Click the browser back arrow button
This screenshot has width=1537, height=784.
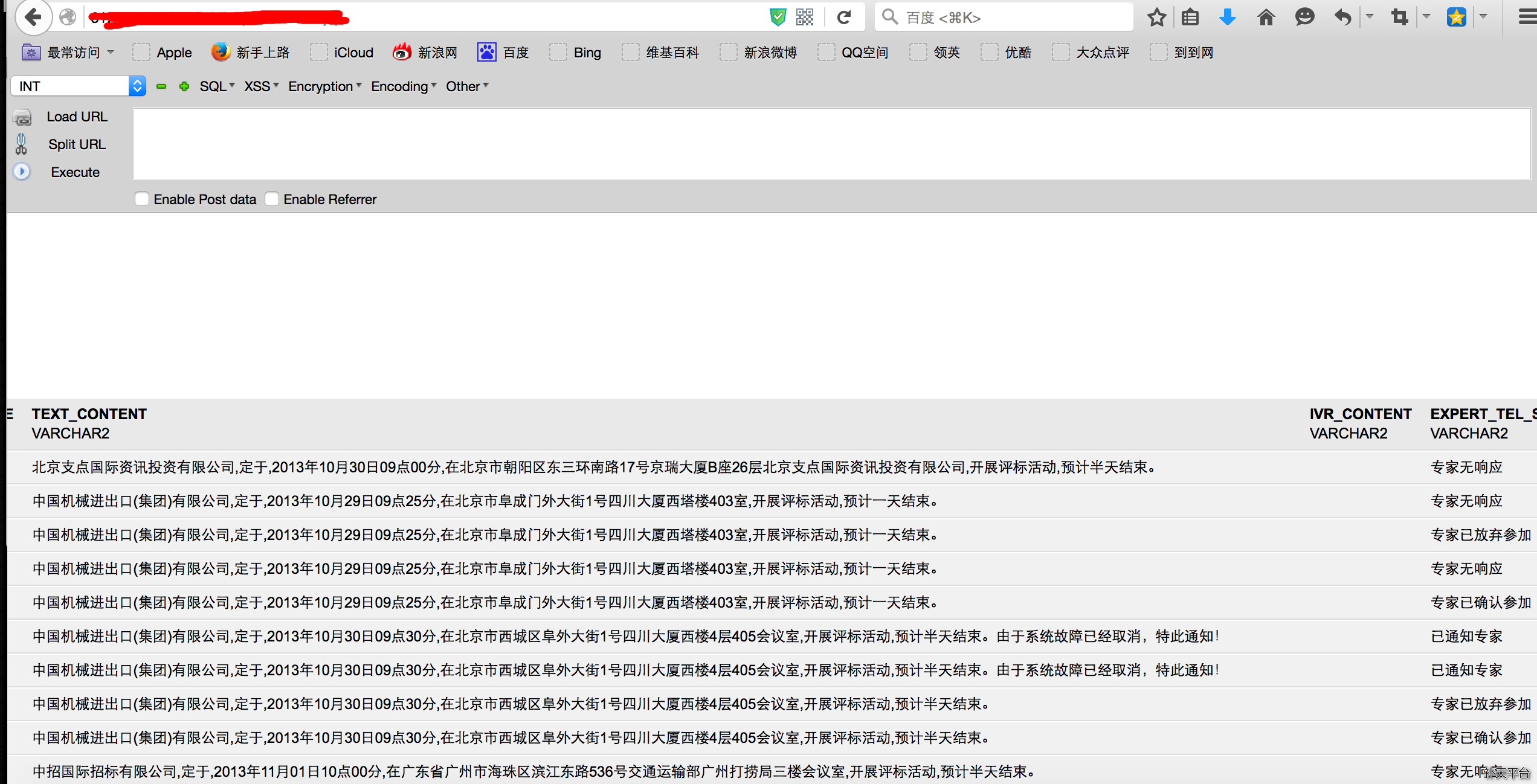pos(33,17)
